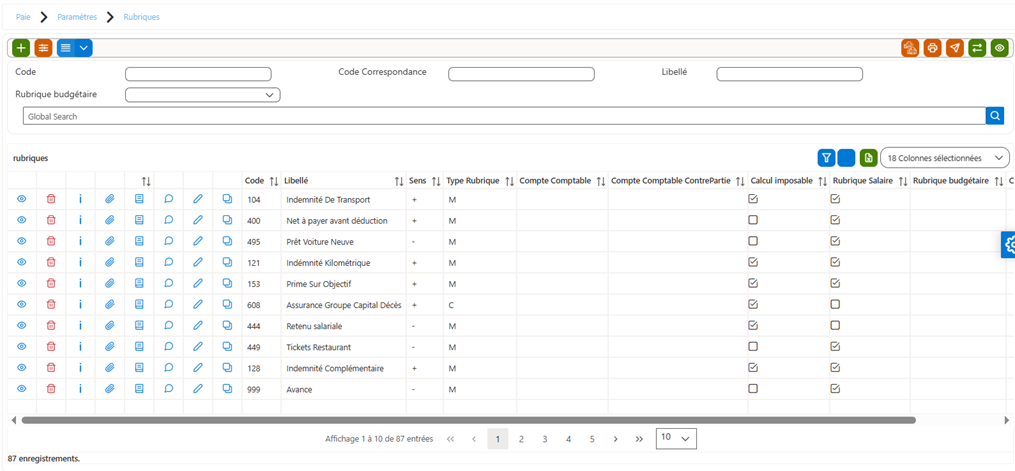Click the Libellé filter input field
This screenshot has width=1015, height=471.
[790, 74]
